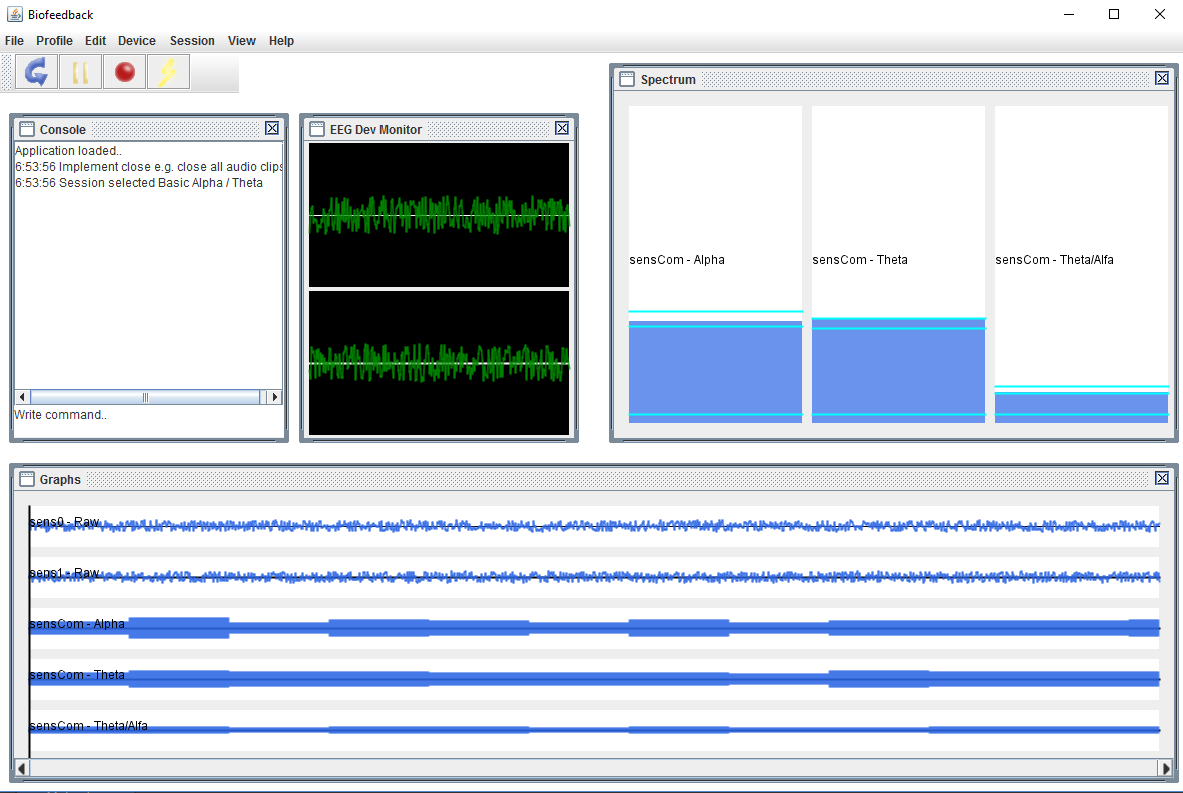Open the Device menu
Viewport: 1183px width, 793px height.
point(137,41)
